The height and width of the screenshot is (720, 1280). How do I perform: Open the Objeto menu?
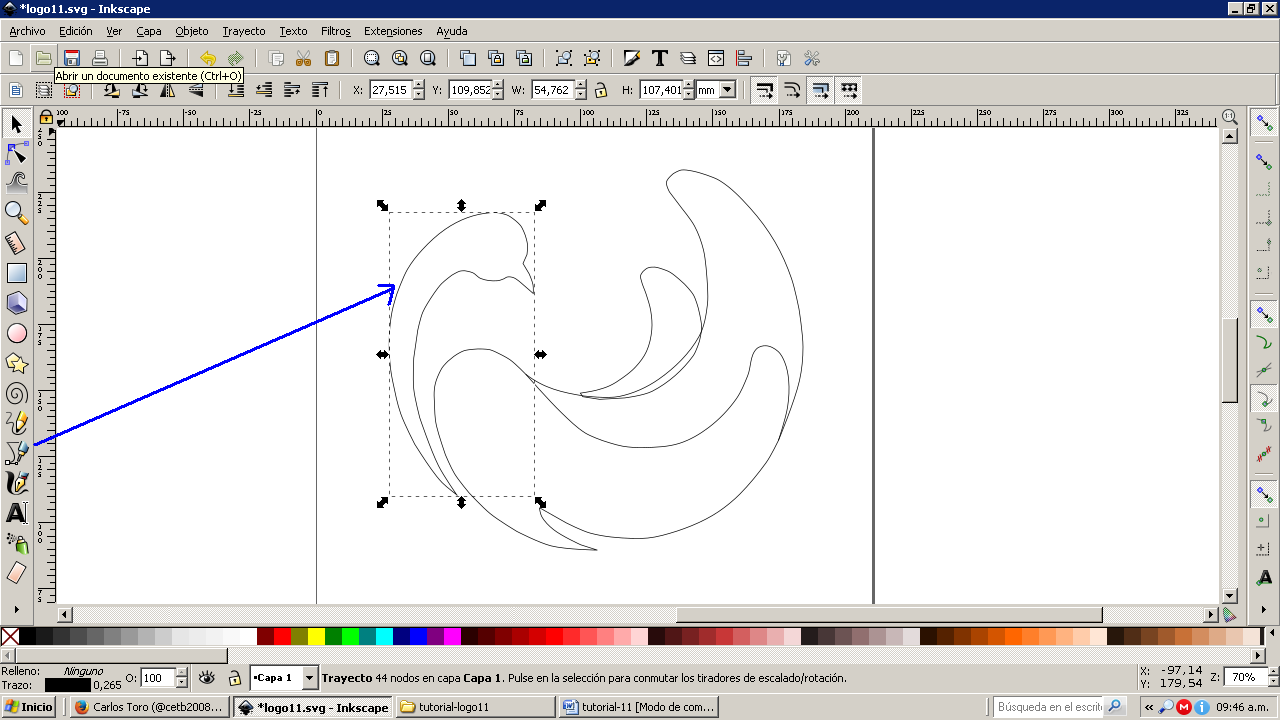coord(192,31)
